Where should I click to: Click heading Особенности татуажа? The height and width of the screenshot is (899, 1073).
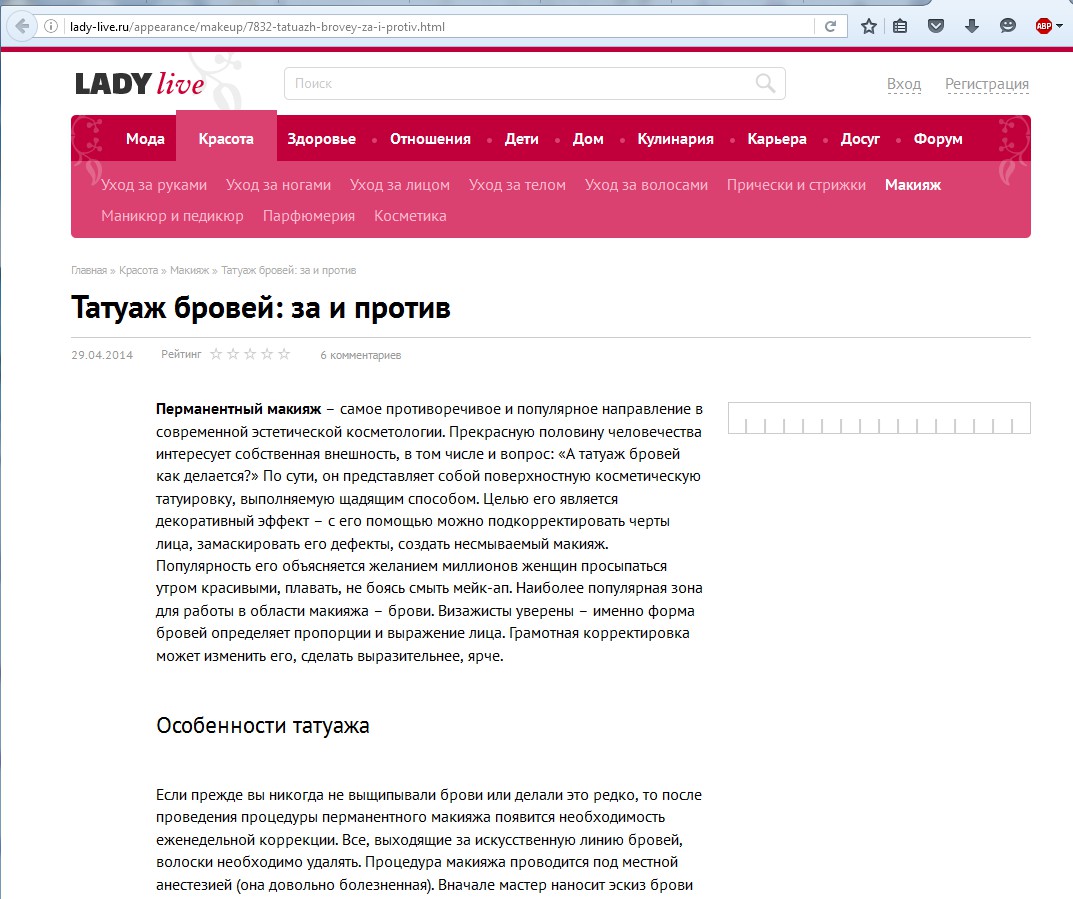pyautogui.click(x=263, y=725)
